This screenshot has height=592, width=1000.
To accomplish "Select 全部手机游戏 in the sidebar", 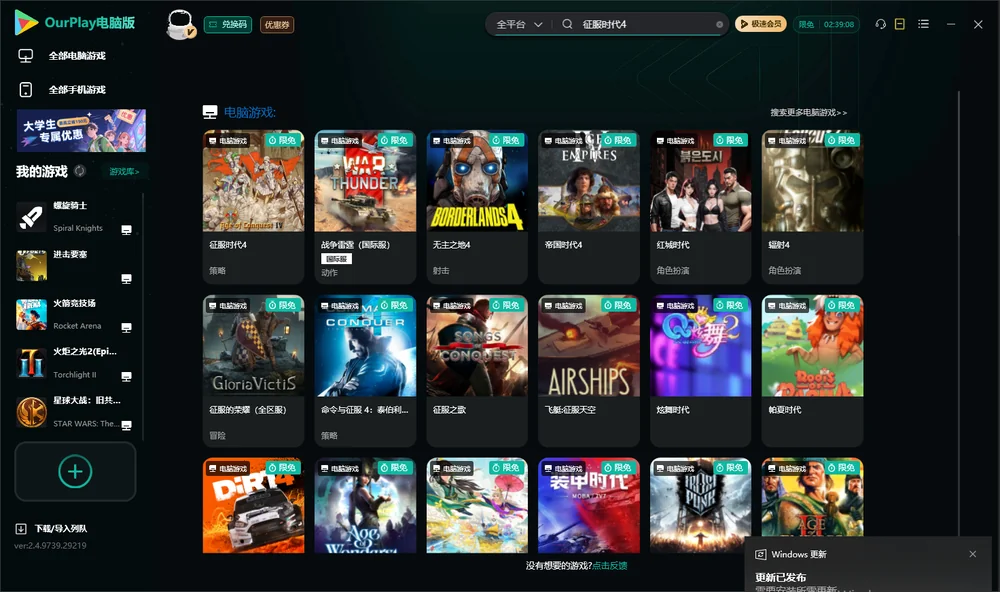I will pyautogui.click(x=62, y=90).
